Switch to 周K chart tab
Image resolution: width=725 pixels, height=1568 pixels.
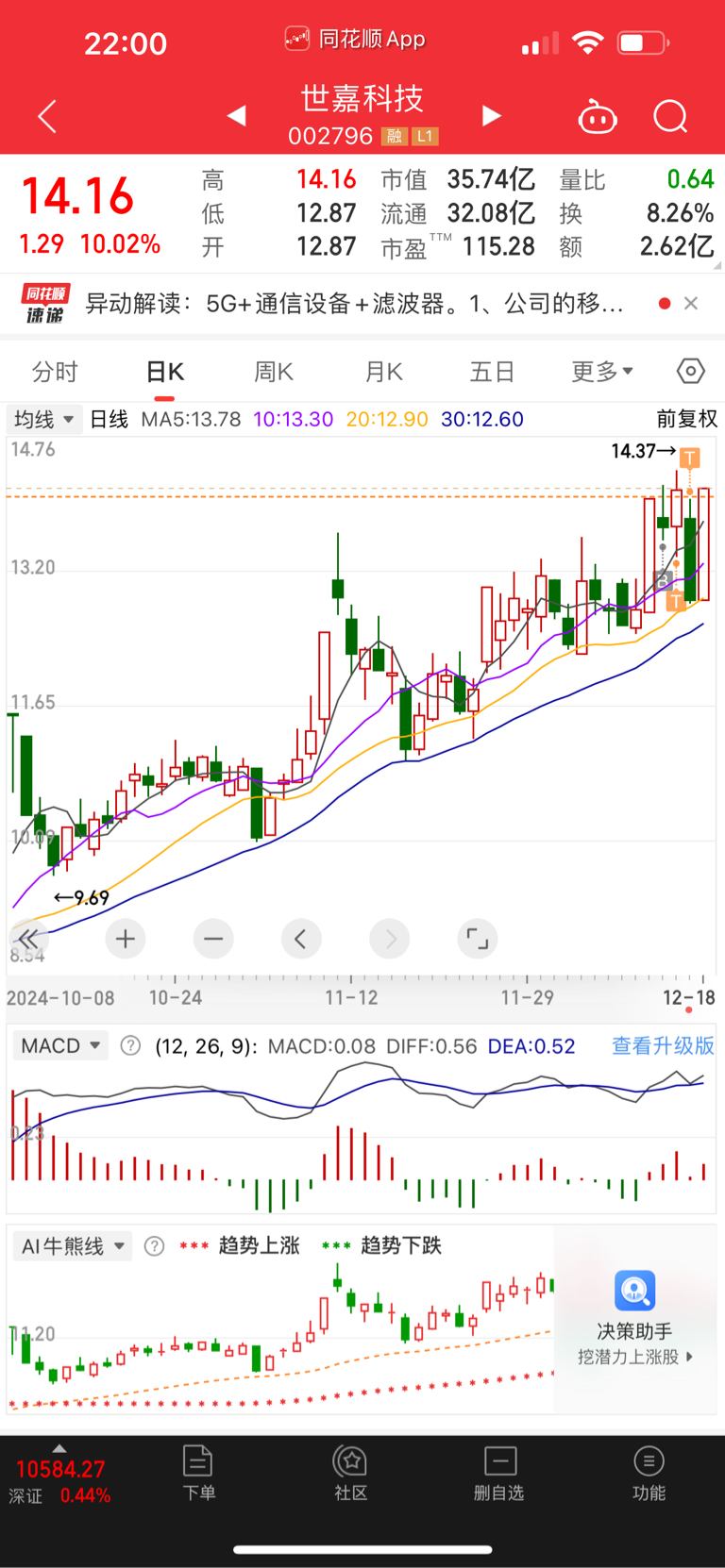point(274,372)
